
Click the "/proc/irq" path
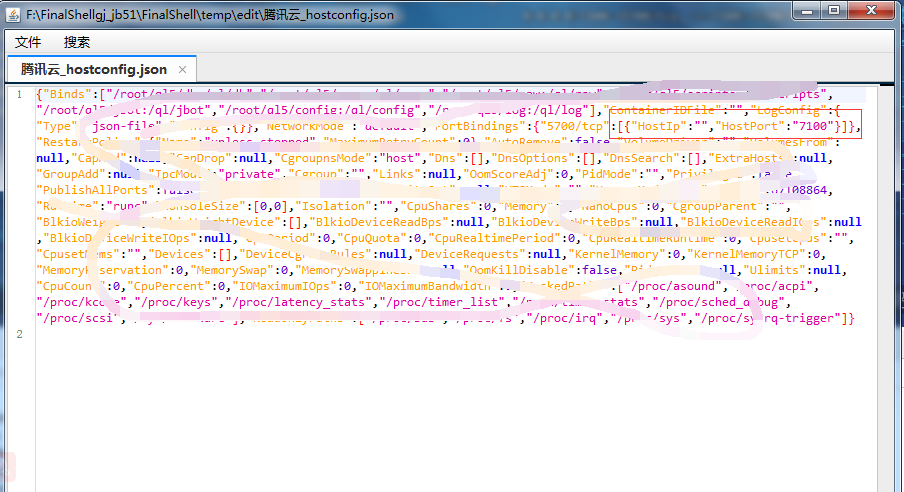[568, 318]
